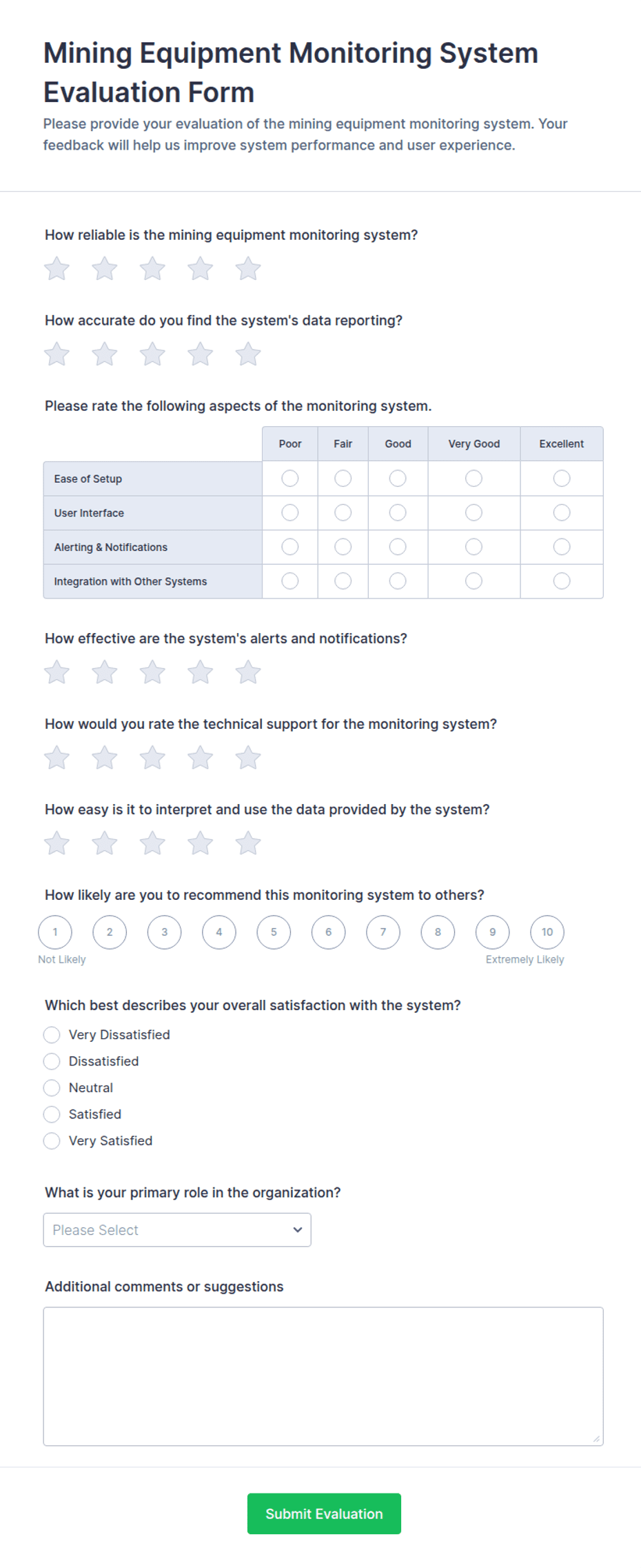Image resolution: width=641 pixels, height=1568 pixels.
Task: Open the primary role Please Select dropdown
Action: (177, 1230)
